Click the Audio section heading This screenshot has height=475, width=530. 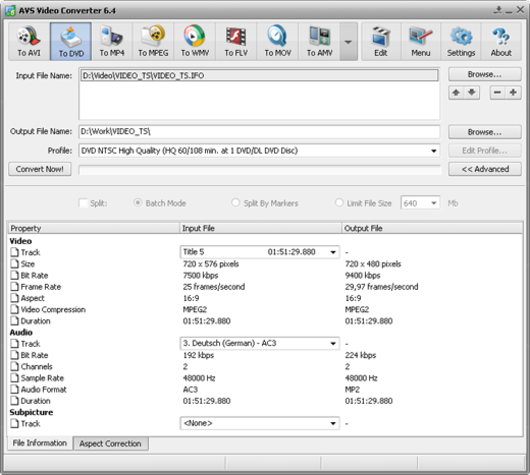(21, 332)
